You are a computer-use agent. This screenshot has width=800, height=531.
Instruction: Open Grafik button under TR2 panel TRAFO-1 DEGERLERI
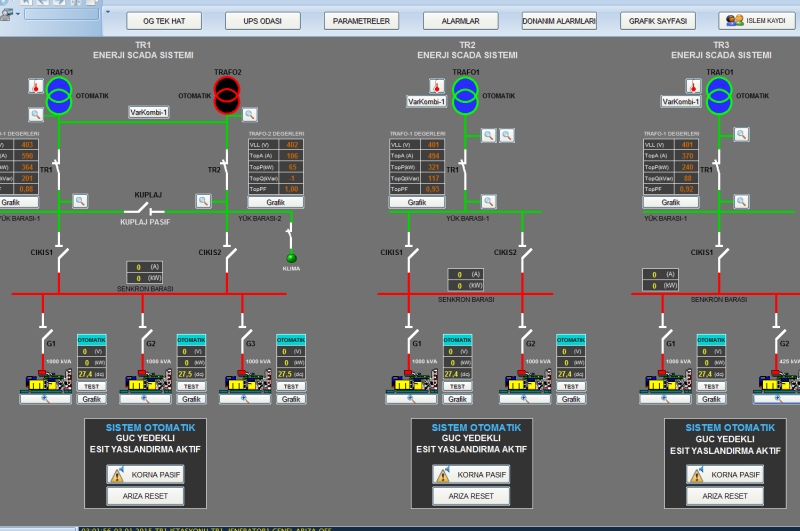coord(417,202)
